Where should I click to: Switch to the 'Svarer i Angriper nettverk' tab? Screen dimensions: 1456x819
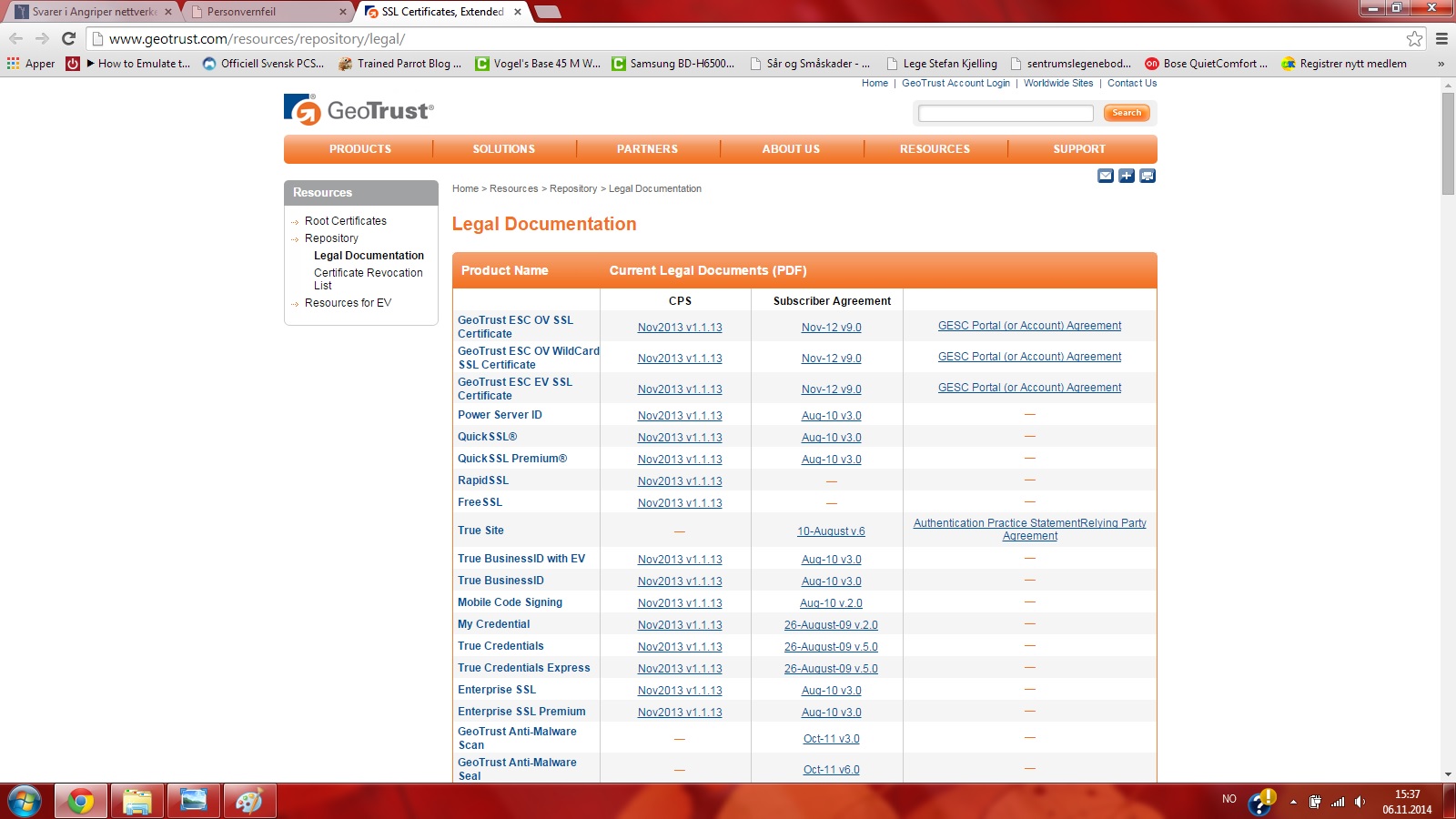pos(94,12)
